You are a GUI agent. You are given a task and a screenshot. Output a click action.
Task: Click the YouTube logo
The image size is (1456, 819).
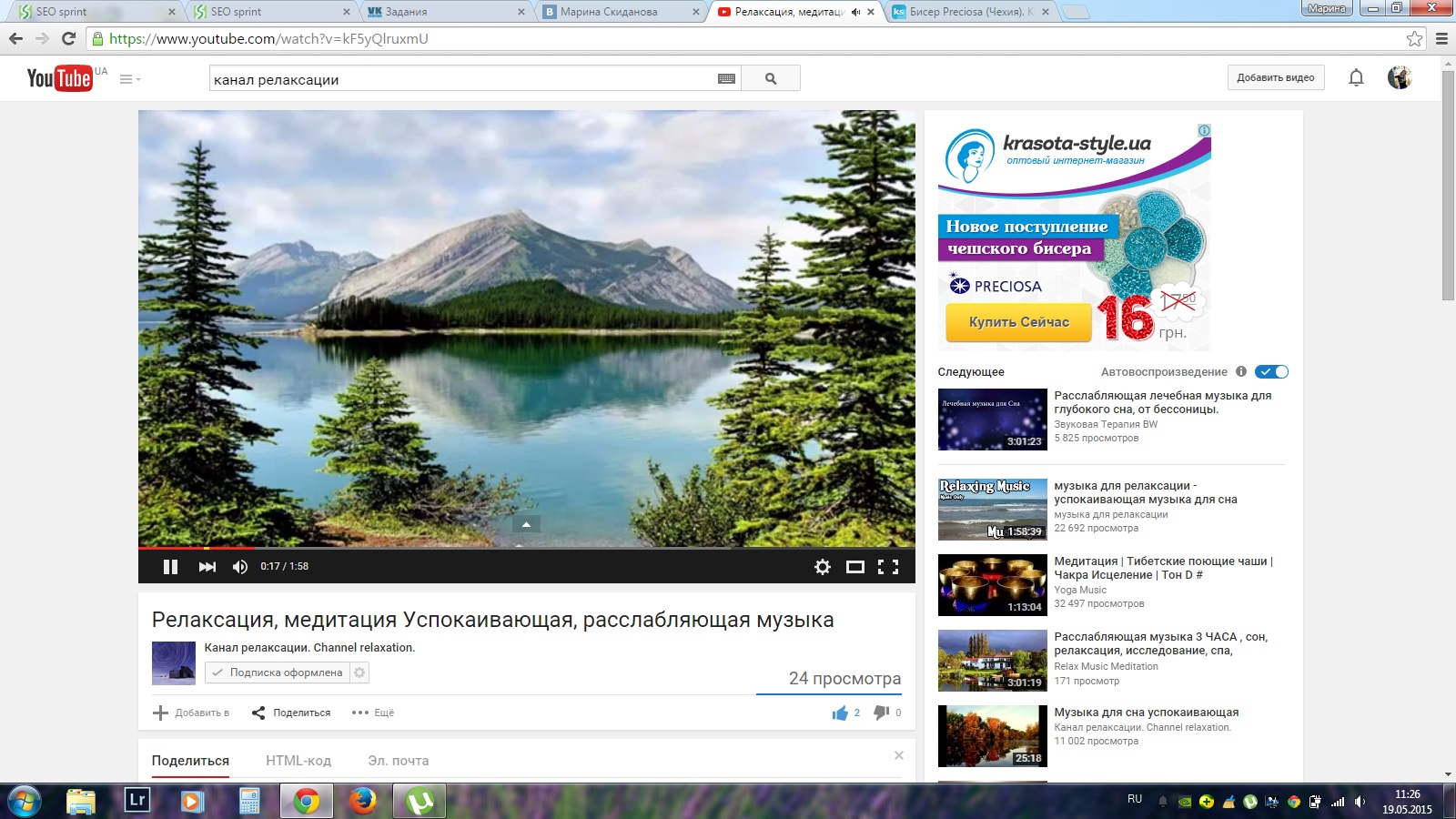point(59,78)
